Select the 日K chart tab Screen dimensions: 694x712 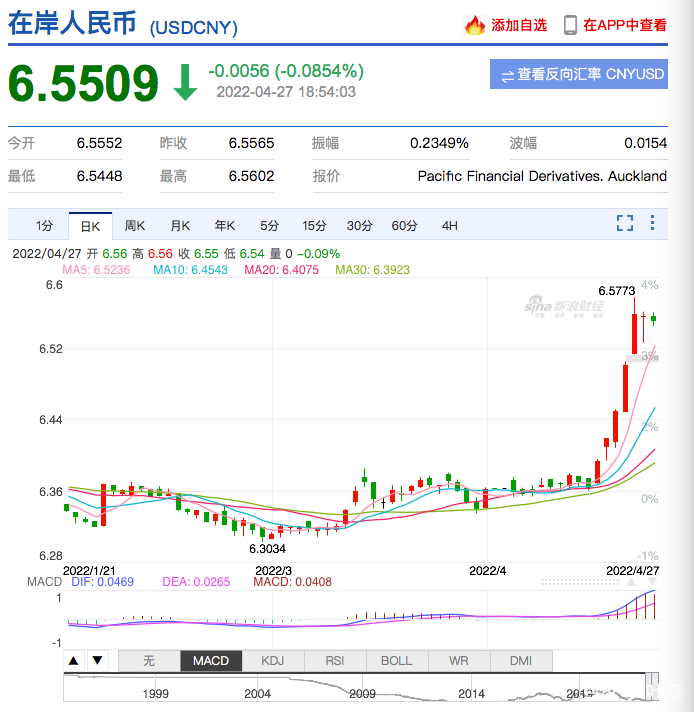coord(90,226)
